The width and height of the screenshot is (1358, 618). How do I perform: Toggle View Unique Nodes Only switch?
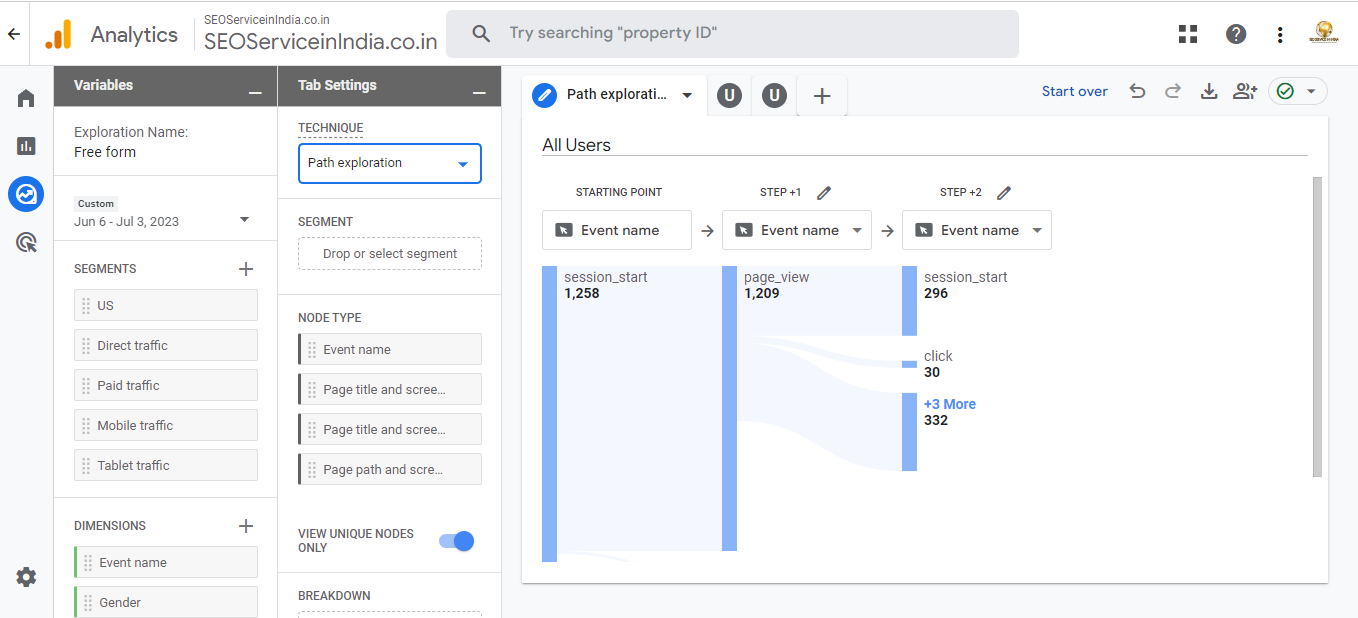tap(457, 541)
